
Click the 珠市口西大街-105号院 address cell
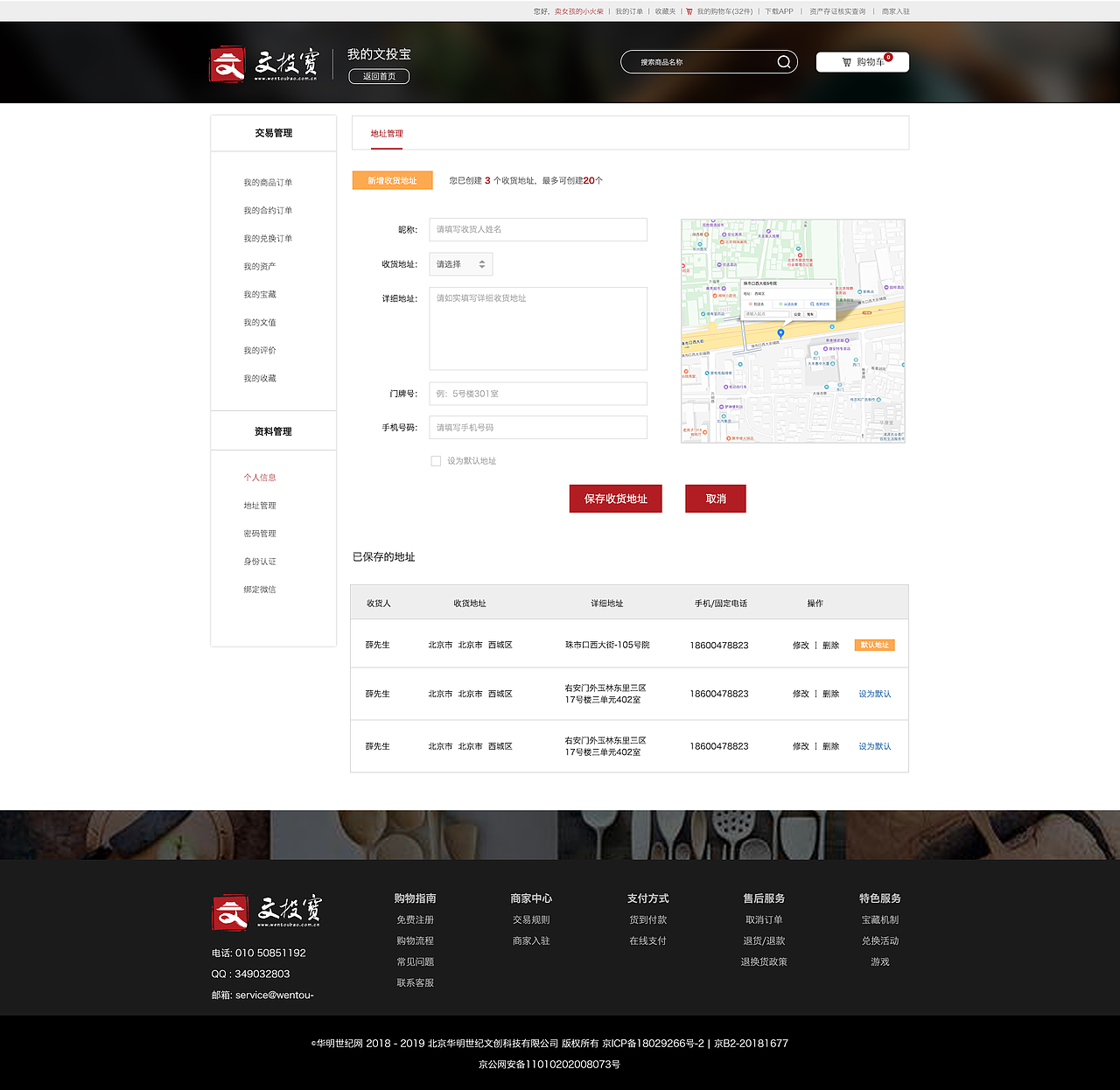coord(607,646)
